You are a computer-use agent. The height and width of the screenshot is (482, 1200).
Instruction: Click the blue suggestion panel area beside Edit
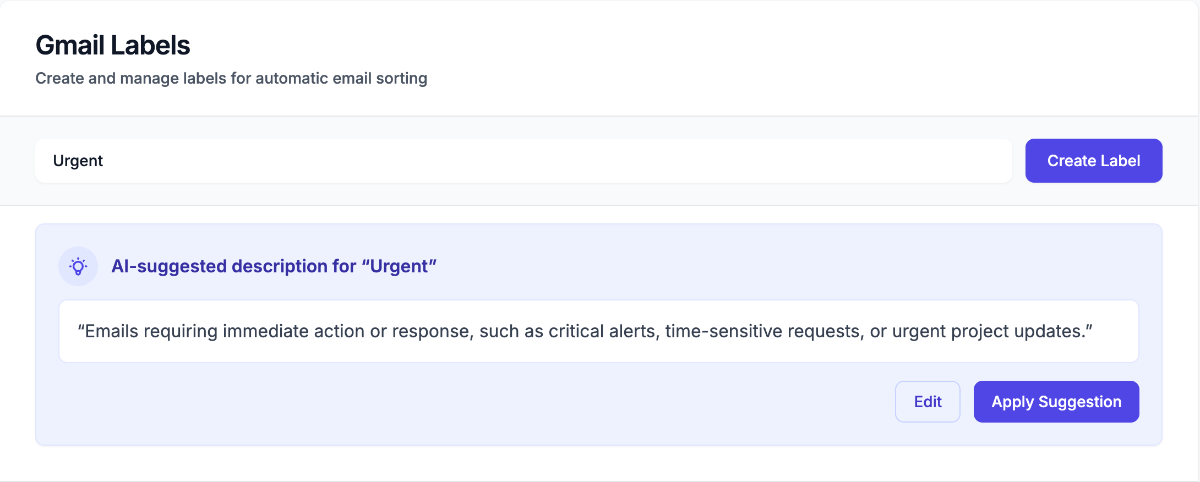pyautogui.click(x=470, y=402)
